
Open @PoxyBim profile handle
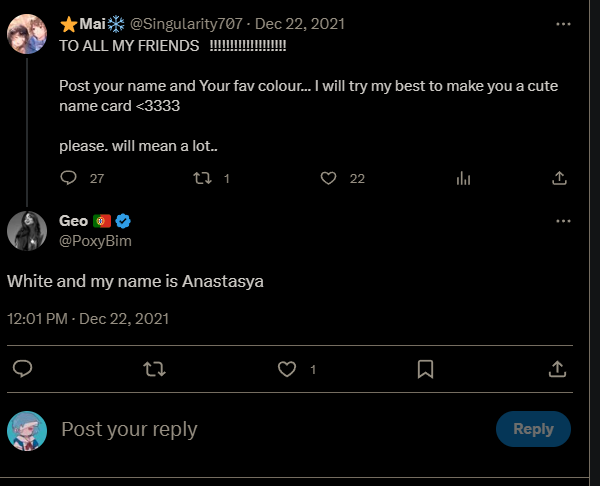point(95,241)
